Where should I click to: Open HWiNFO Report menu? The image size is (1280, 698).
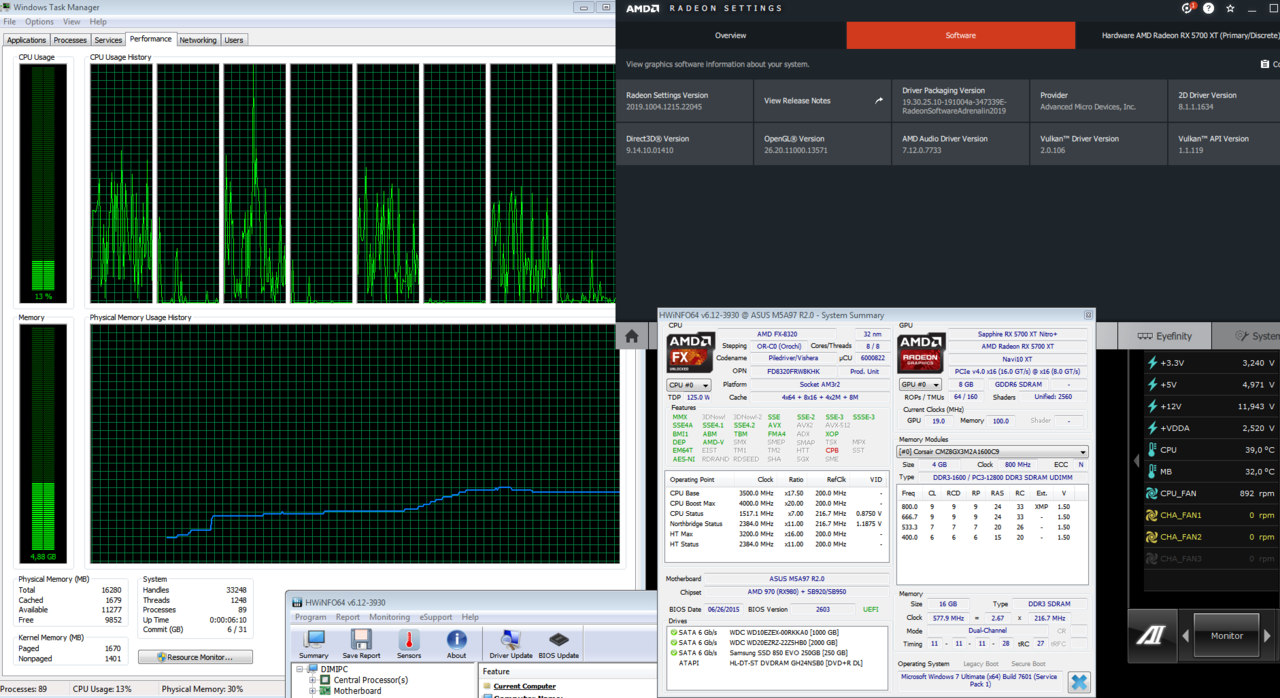pos(348,617)
